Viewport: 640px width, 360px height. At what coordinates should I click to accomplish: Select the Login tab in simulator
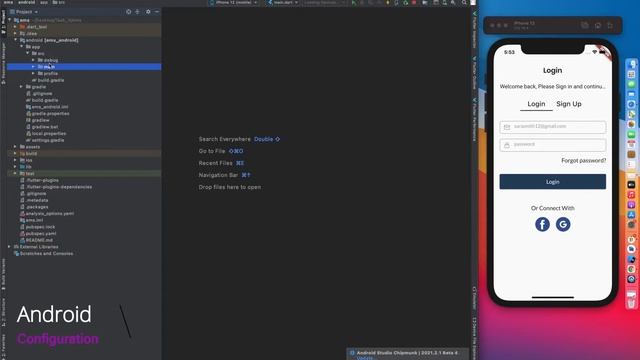[x=536, y=104]
